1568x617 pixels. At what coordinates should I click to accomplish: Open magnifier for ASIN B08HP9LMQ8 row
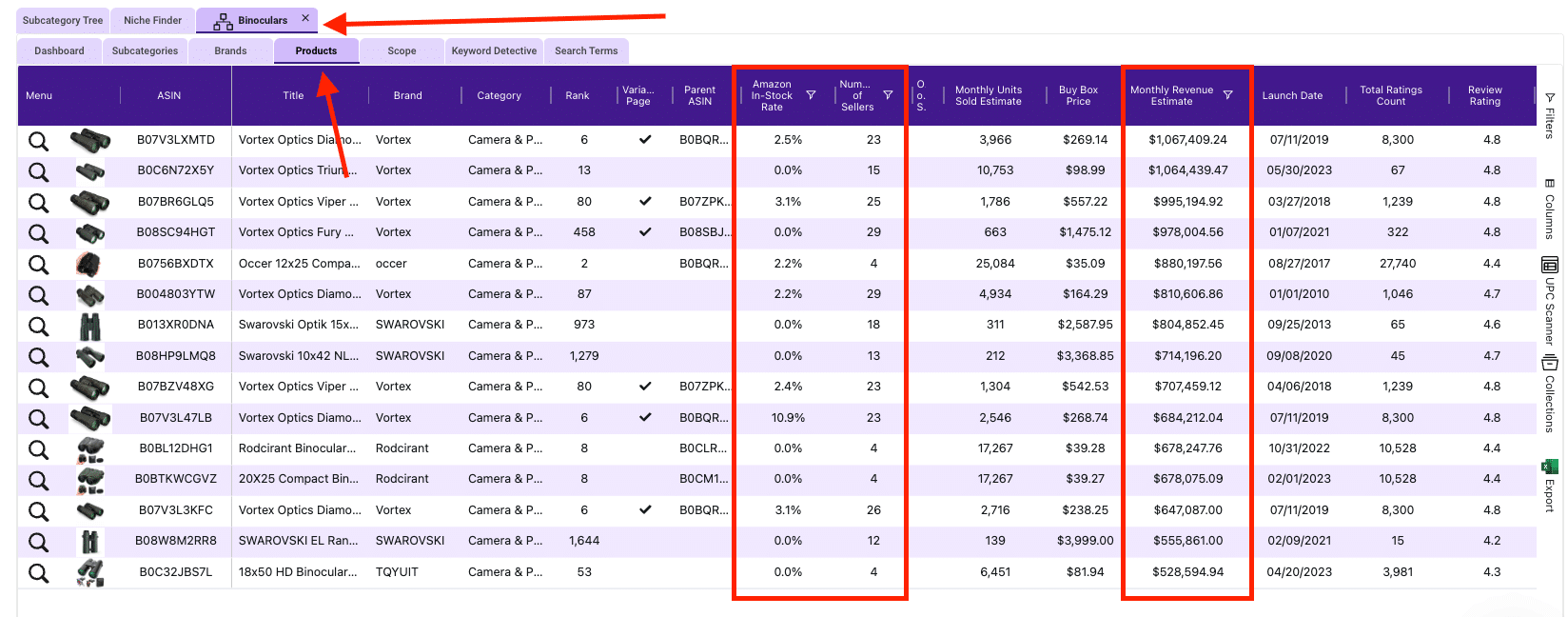point(38,357)
